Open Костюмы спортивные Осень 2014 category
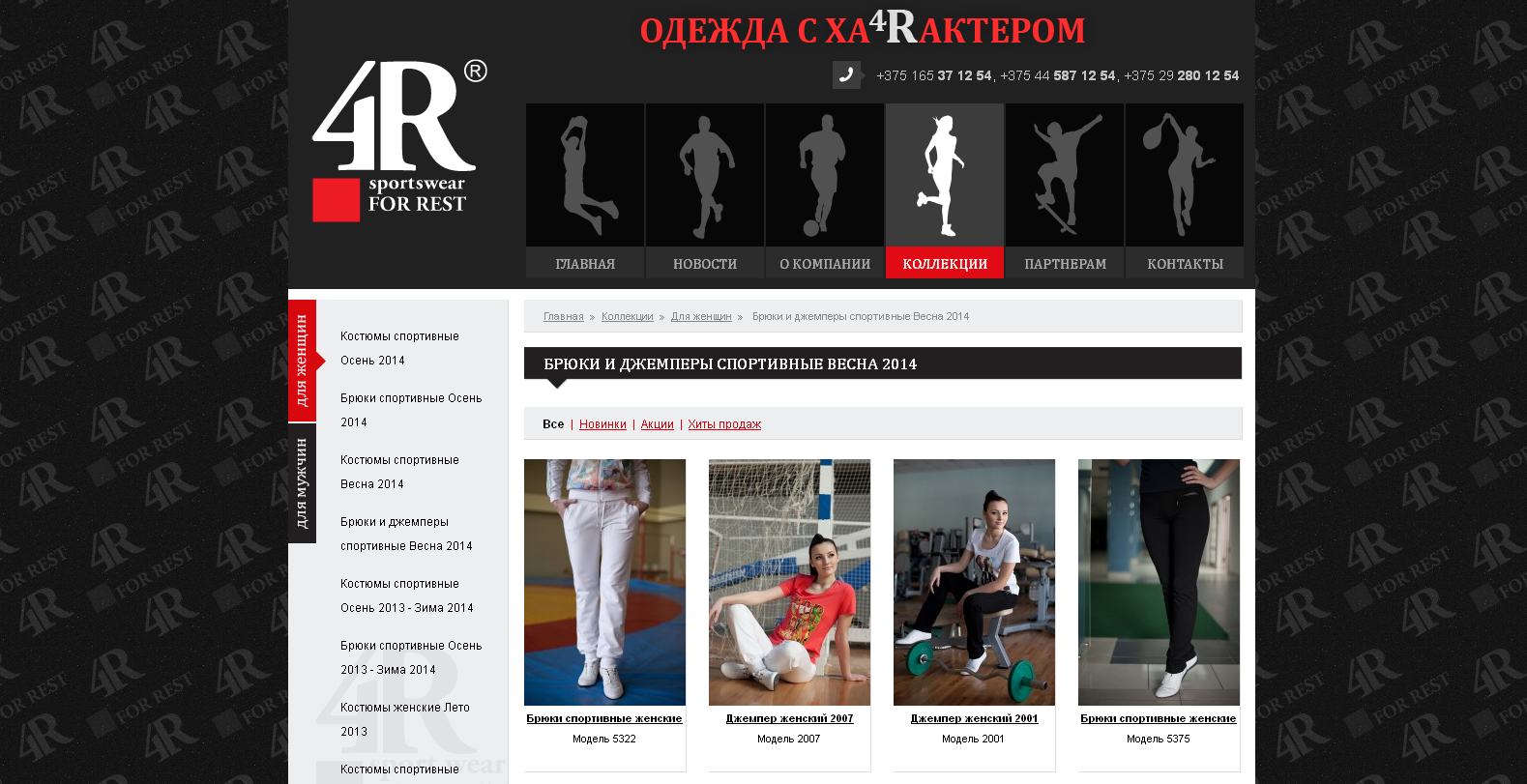 [399, 348]
